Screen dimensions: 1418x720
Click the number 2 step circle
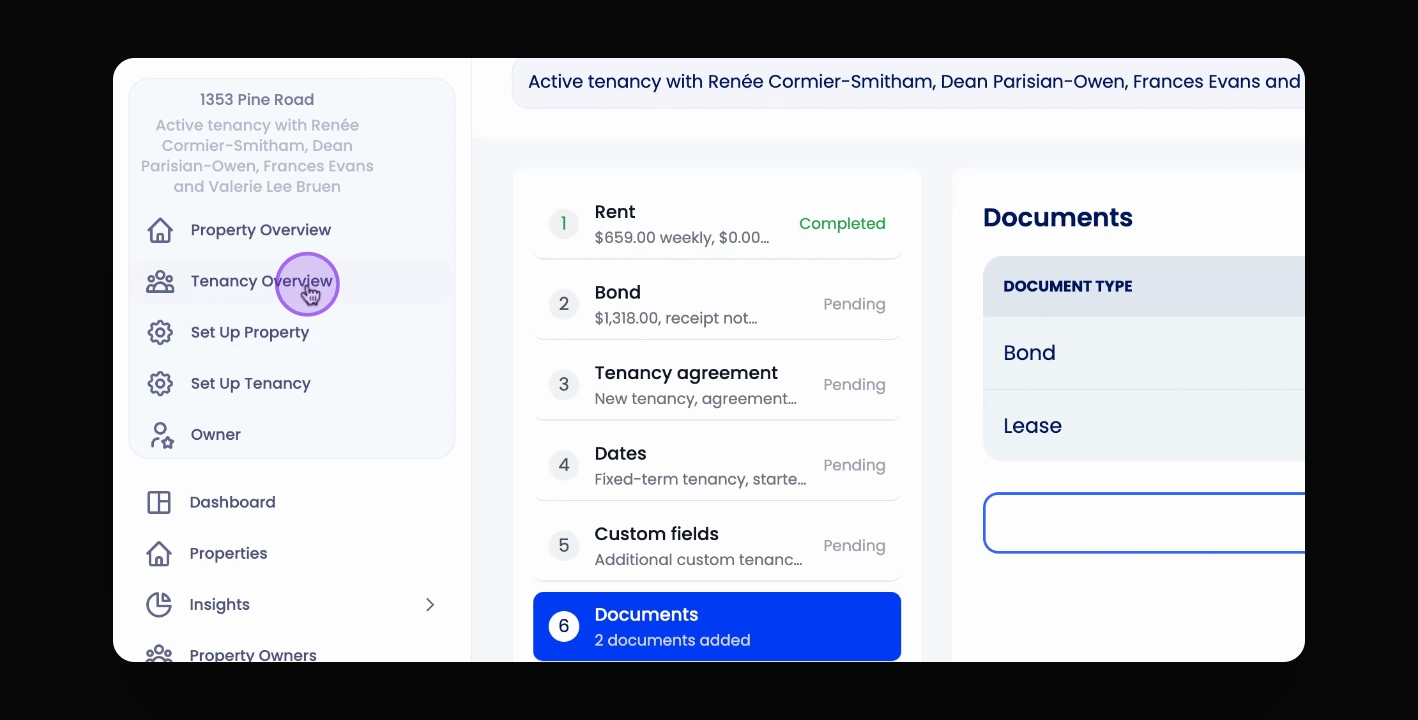coord(564,304)
